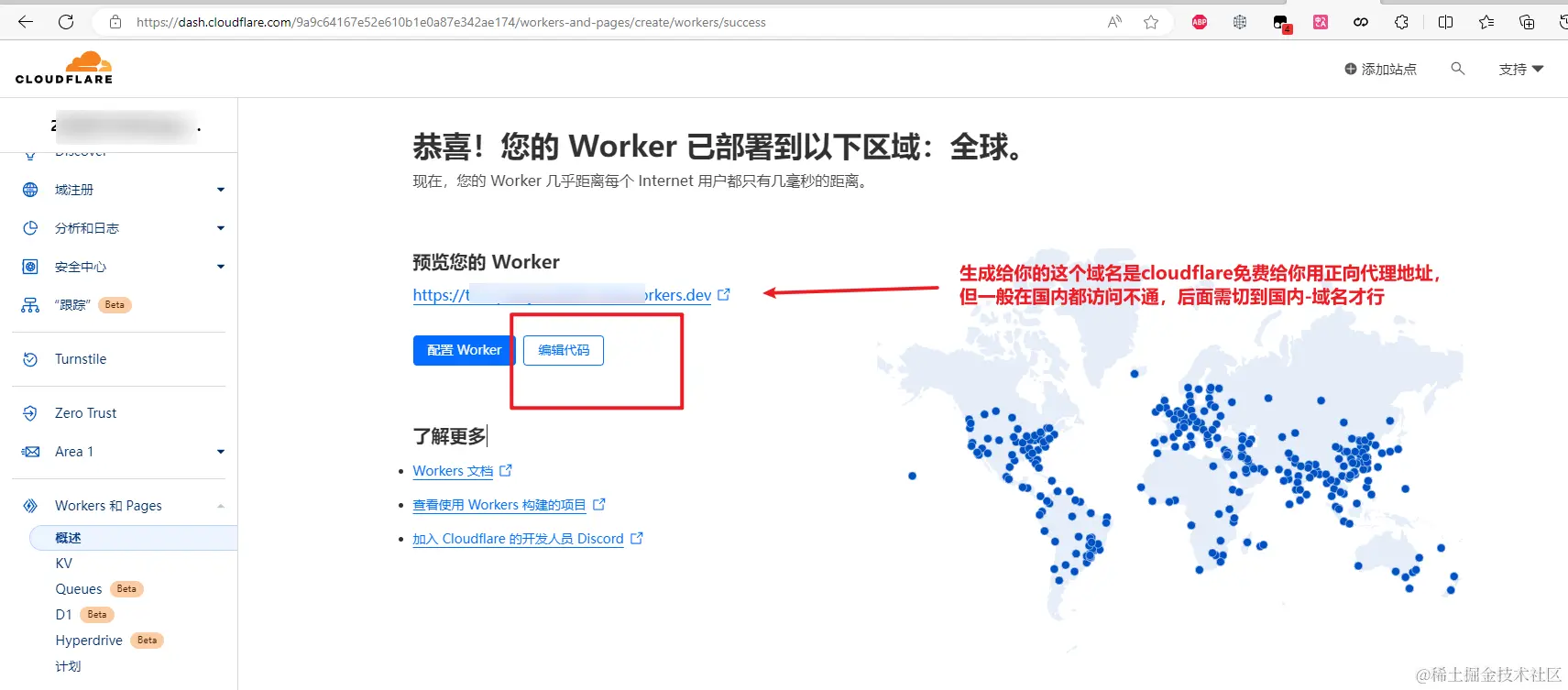
Task: Open the browser extensions puzzle icon
Action: coord(1401,22)
